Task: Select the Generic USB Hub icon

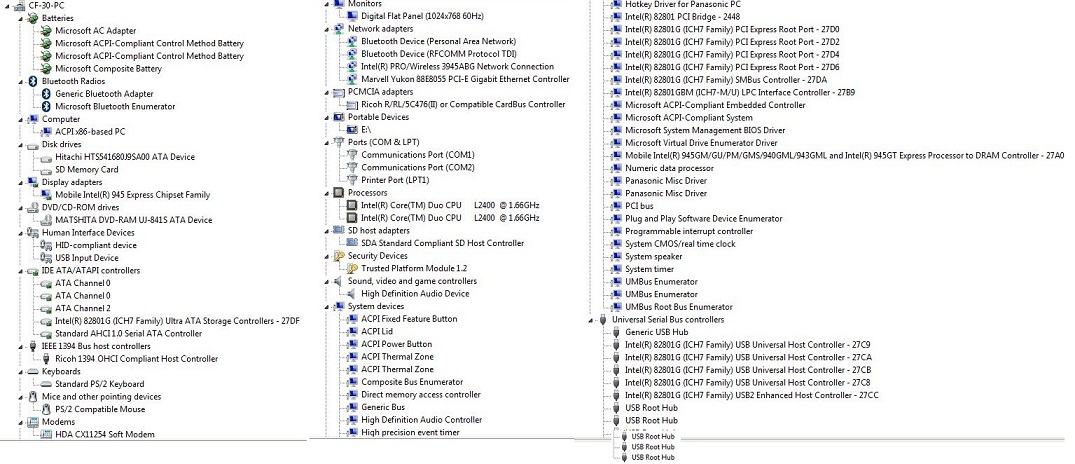Action: (x=616, y=332)
